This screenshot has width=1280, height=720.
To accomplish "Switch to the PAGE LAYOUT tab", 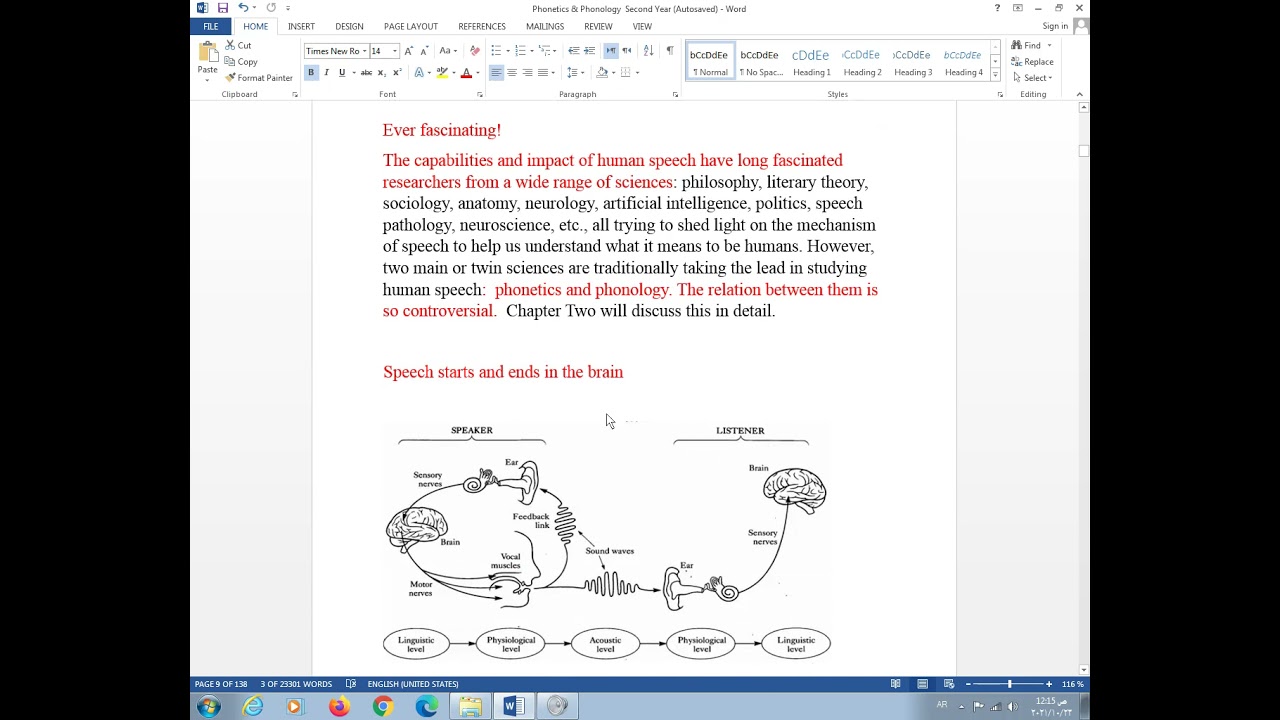I will 411,26.
